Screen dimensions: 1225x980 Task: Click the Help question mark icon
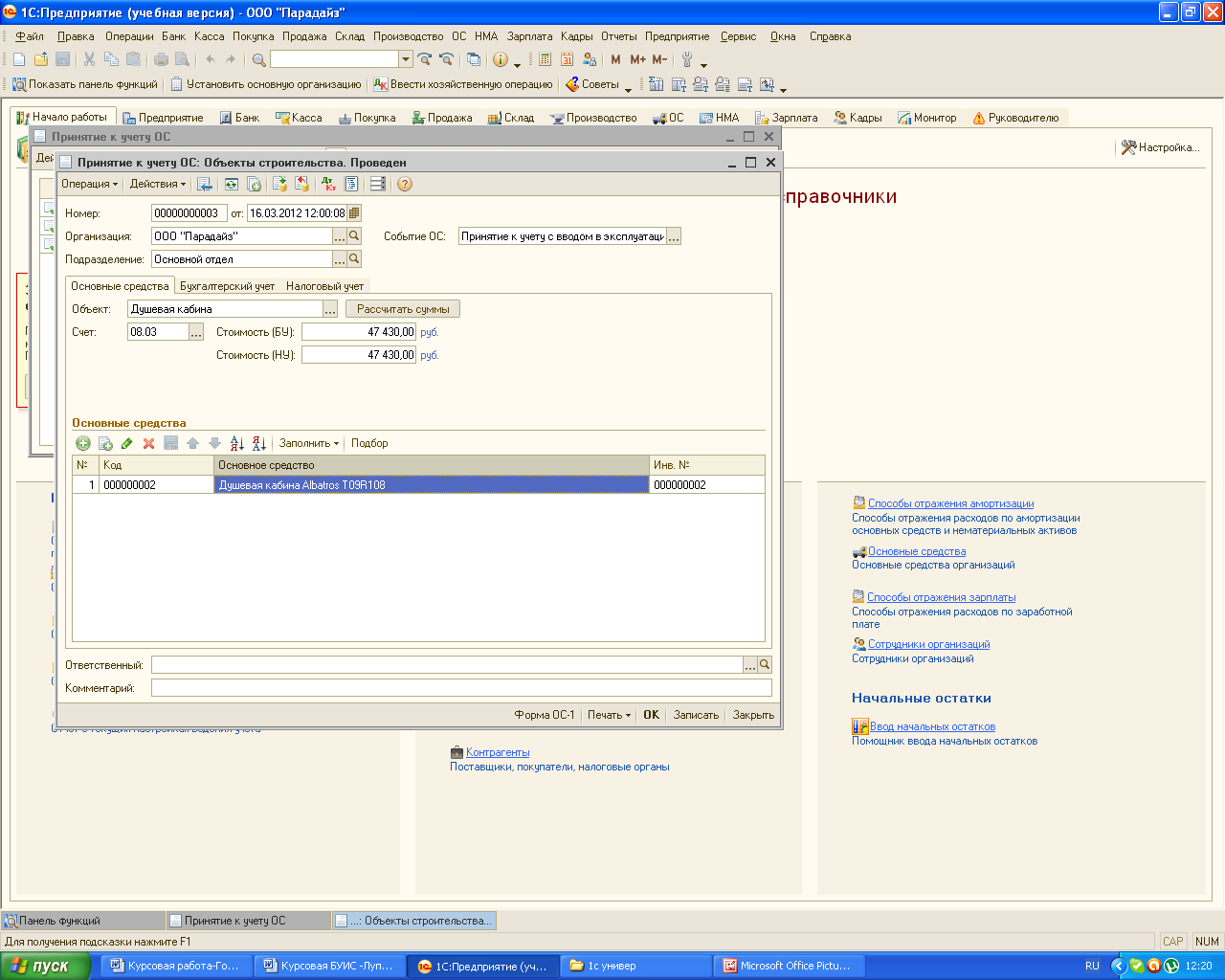pos(405,184)
